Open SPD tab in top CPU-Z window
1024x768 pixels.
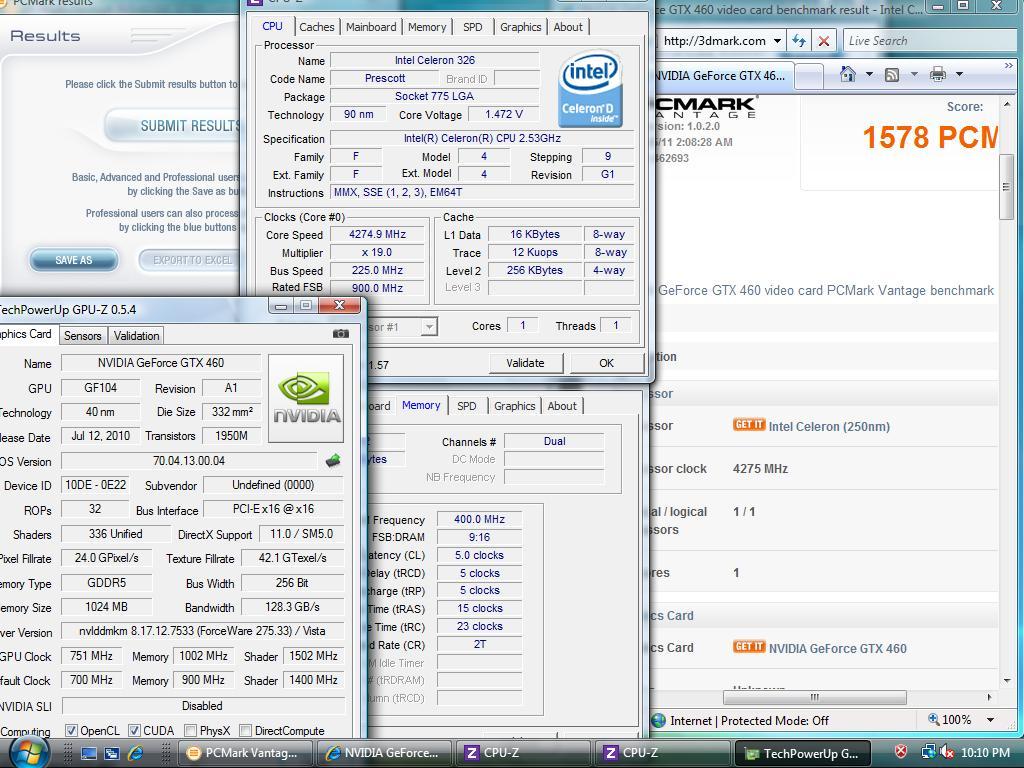473,27
